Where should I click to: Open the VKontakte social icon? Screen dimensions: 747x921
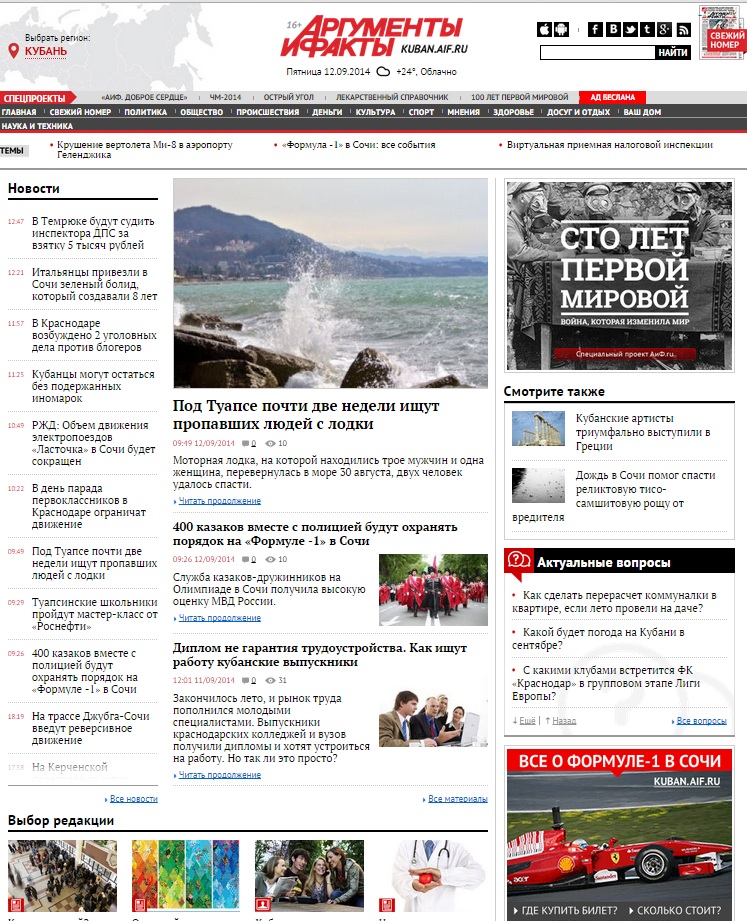[613, 29]
